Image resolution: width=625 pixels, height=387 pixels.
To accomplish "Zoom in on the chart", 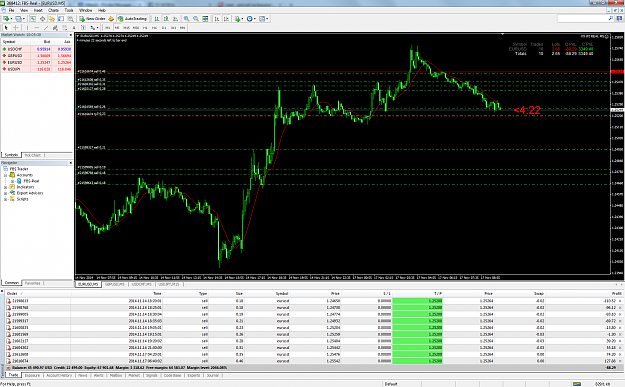I will 186,19.
